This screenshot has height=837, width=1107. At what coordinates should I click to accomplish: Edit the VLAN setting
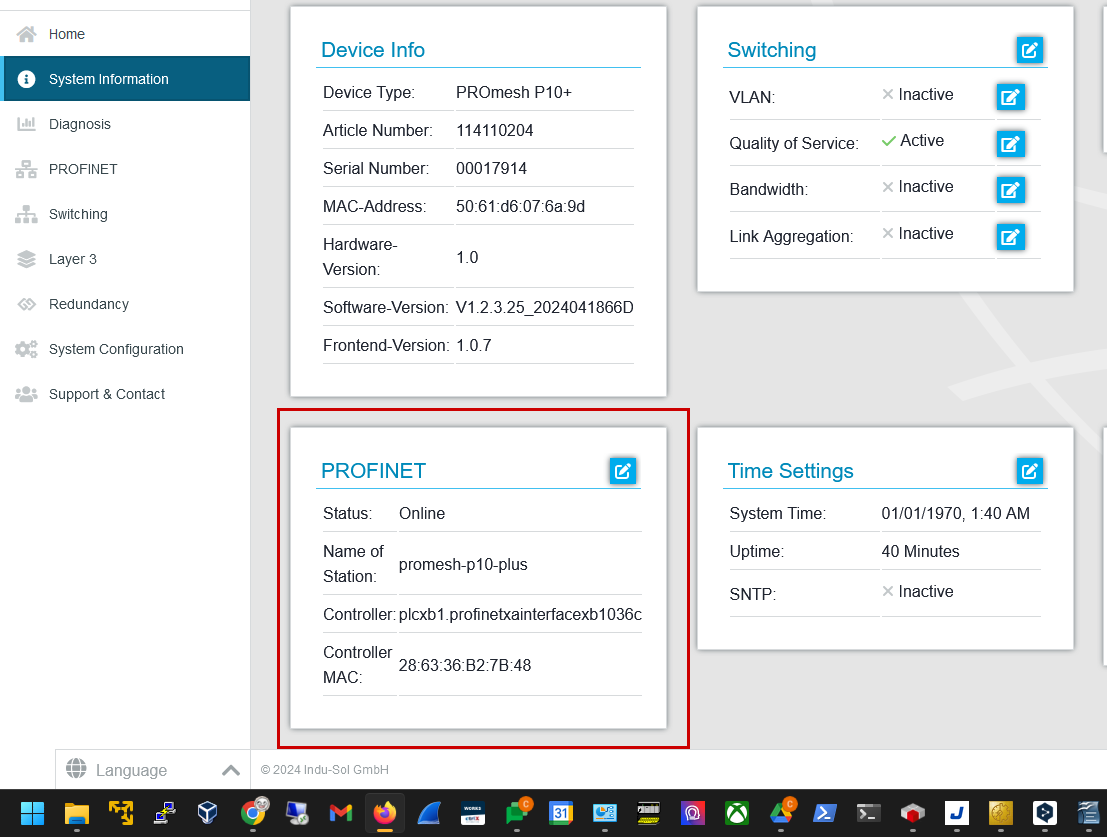[1010, 97]
